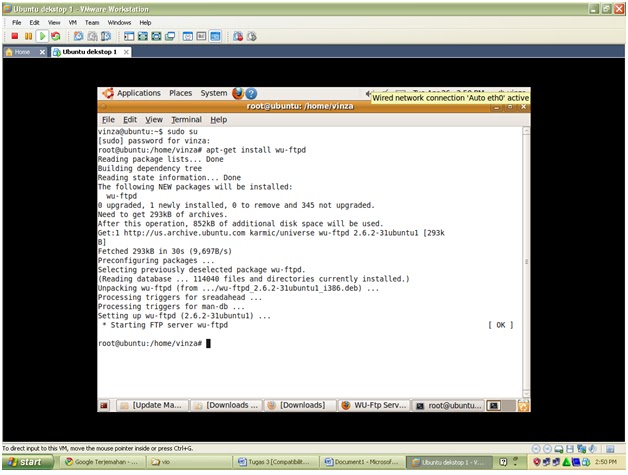Click the Windows Start button
The width and height of the screenshot is (628, 475).
[x=27, y=462]
